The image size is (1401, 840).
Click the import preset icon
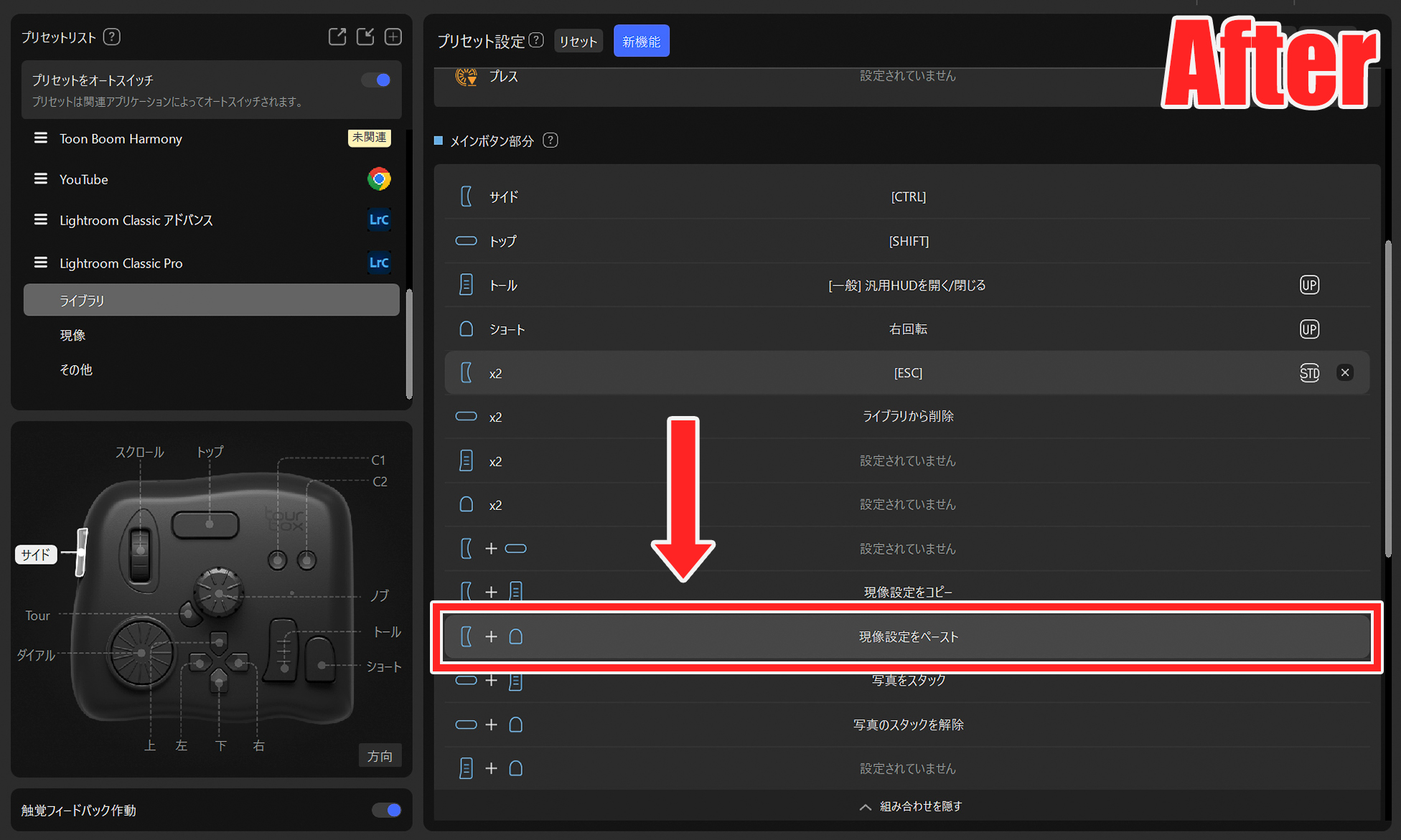coord(365,37)
